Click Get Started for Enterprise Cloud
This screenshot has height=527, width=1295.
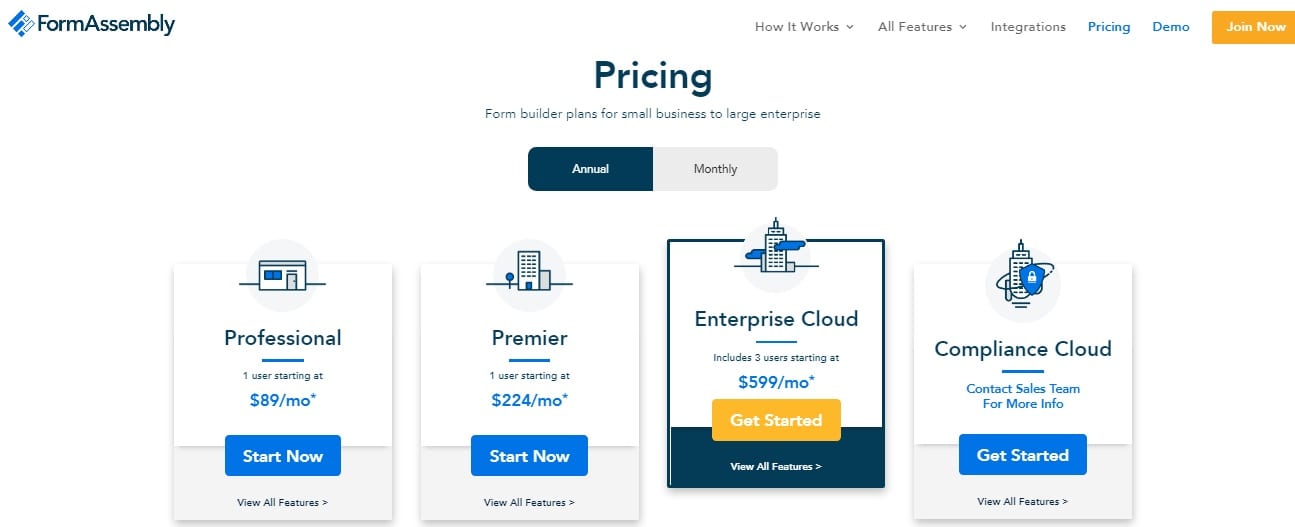coord(776,420)
